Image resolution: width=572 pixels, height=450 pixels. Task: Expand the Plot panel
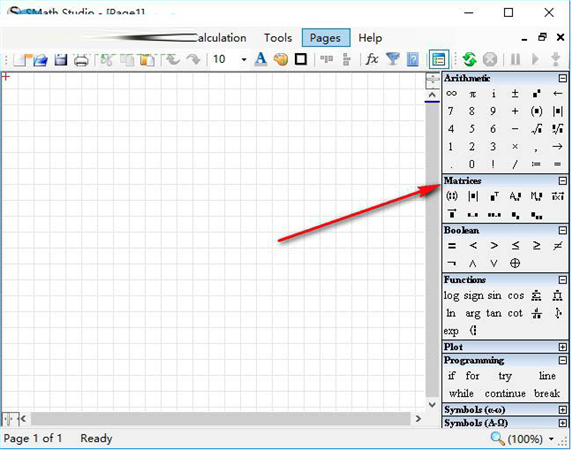pyautogui.click(x=563, y=347)
